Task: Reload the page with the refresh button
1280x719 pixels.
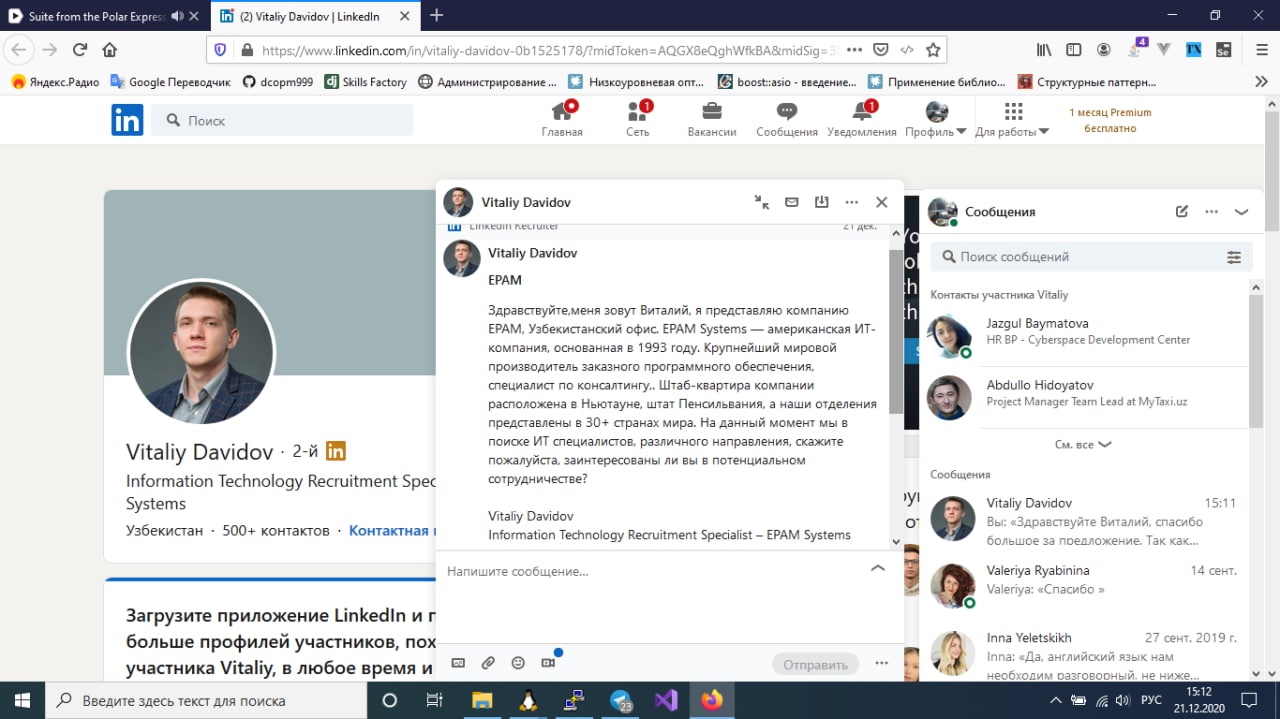Action: click(80, 49)
